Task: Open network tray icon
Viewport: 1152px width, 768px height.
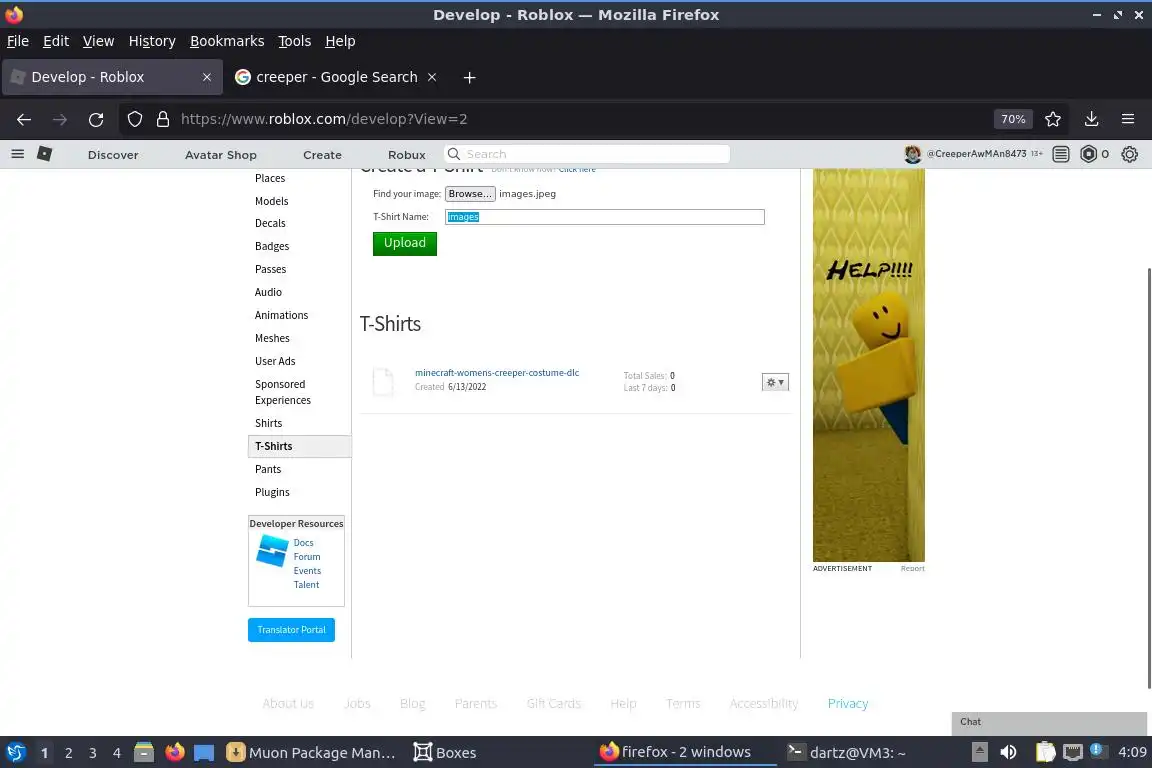Action: point(1073,752)
